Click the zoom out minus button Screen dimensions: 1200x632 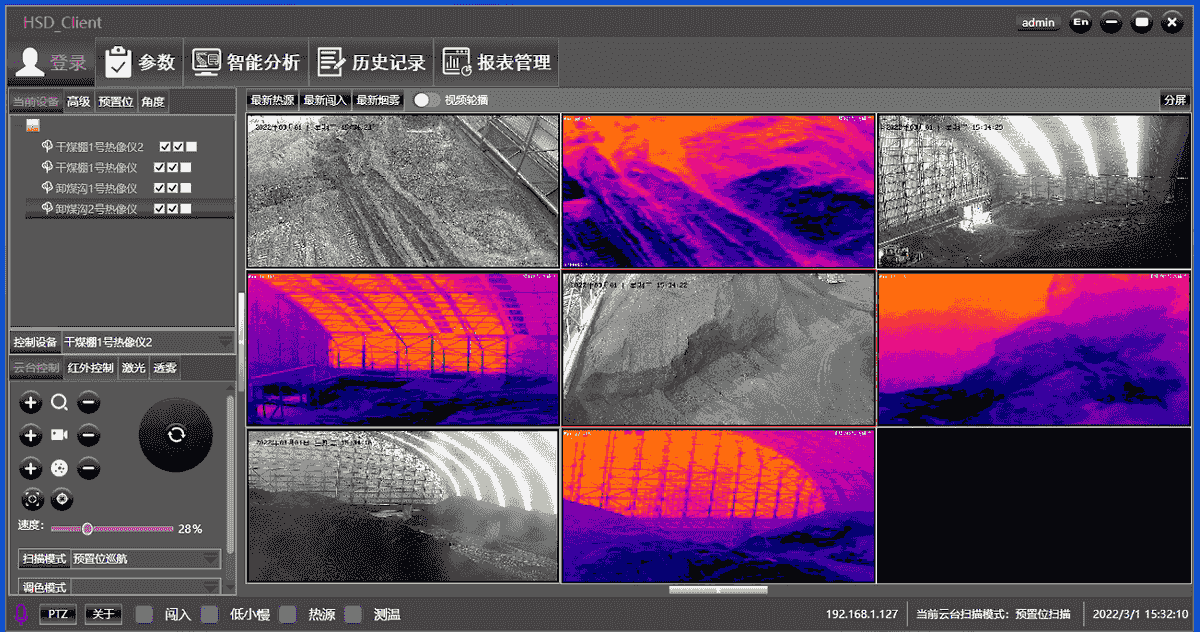point(88,403)
